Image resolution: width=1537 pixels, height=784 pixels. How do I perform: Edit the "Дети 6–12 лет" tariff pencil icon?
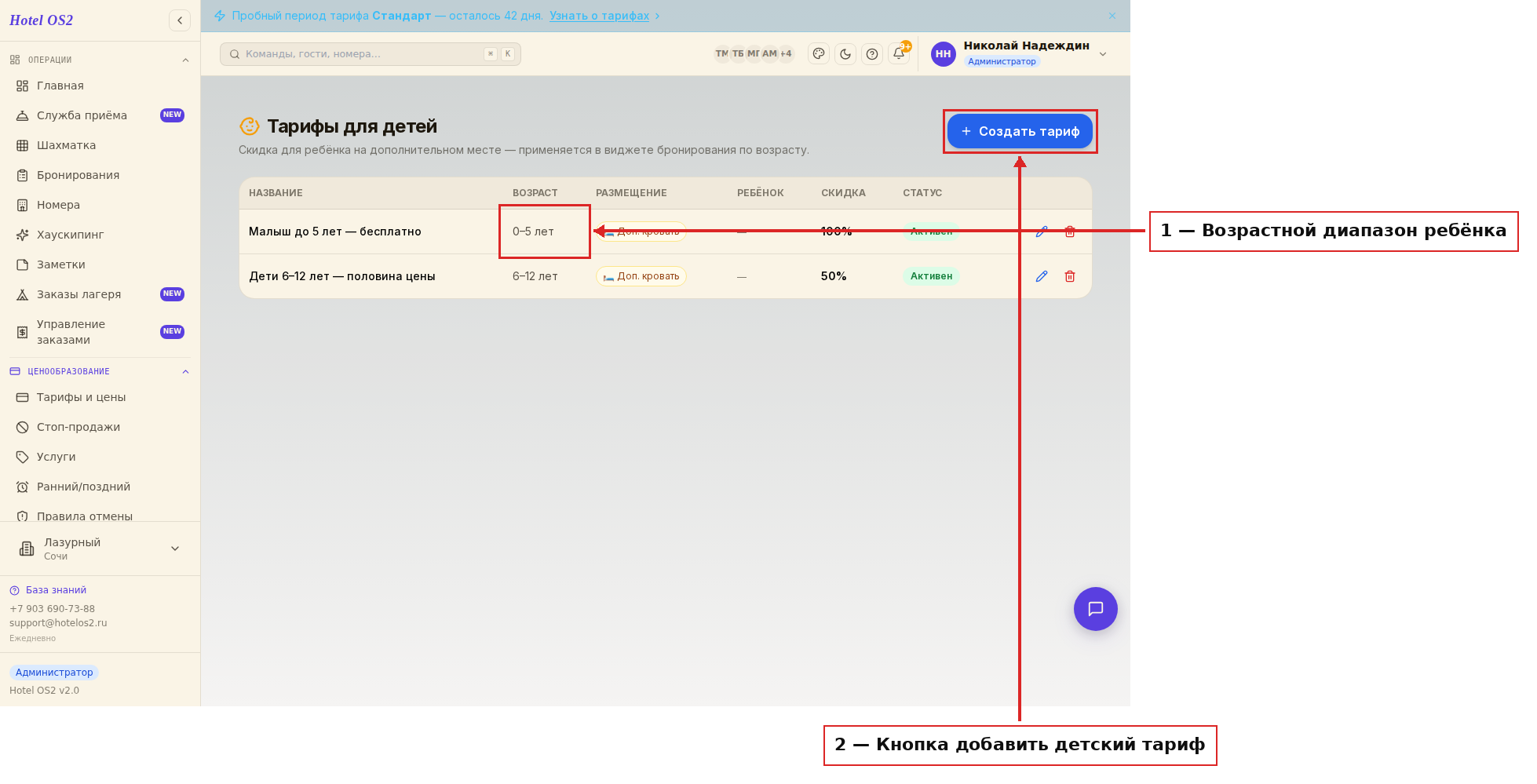click(1042, 276)
